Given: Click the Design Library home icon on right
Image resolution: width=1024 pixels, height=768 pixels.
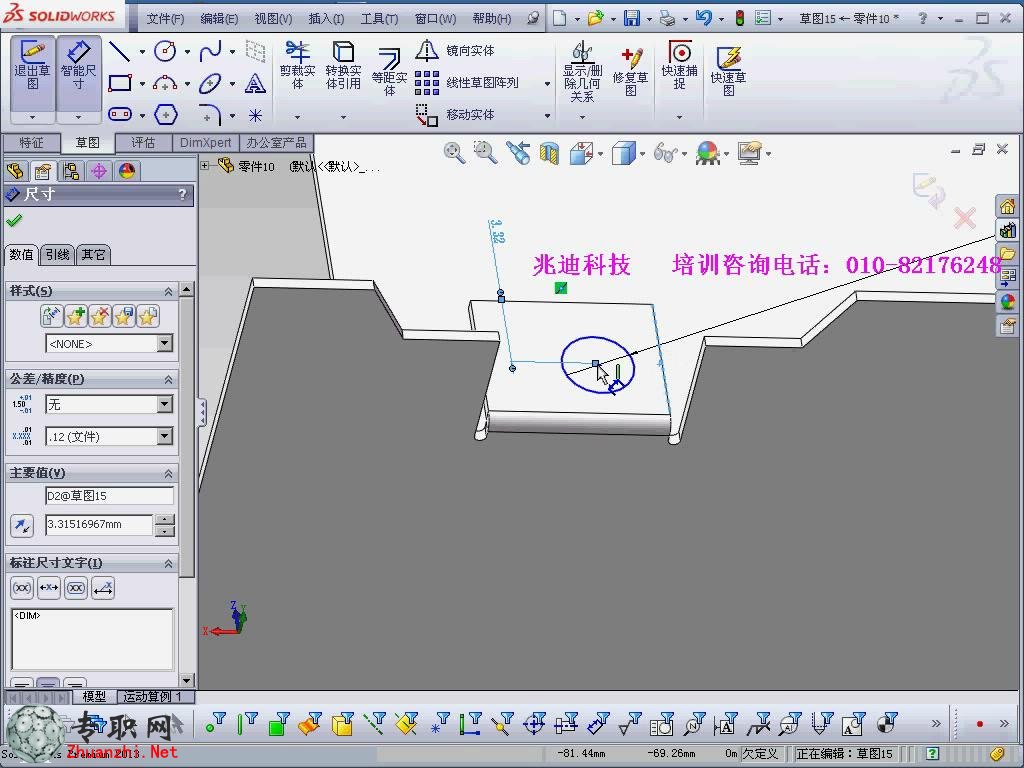Looking at the screenshot, I should click(1008, 206).
